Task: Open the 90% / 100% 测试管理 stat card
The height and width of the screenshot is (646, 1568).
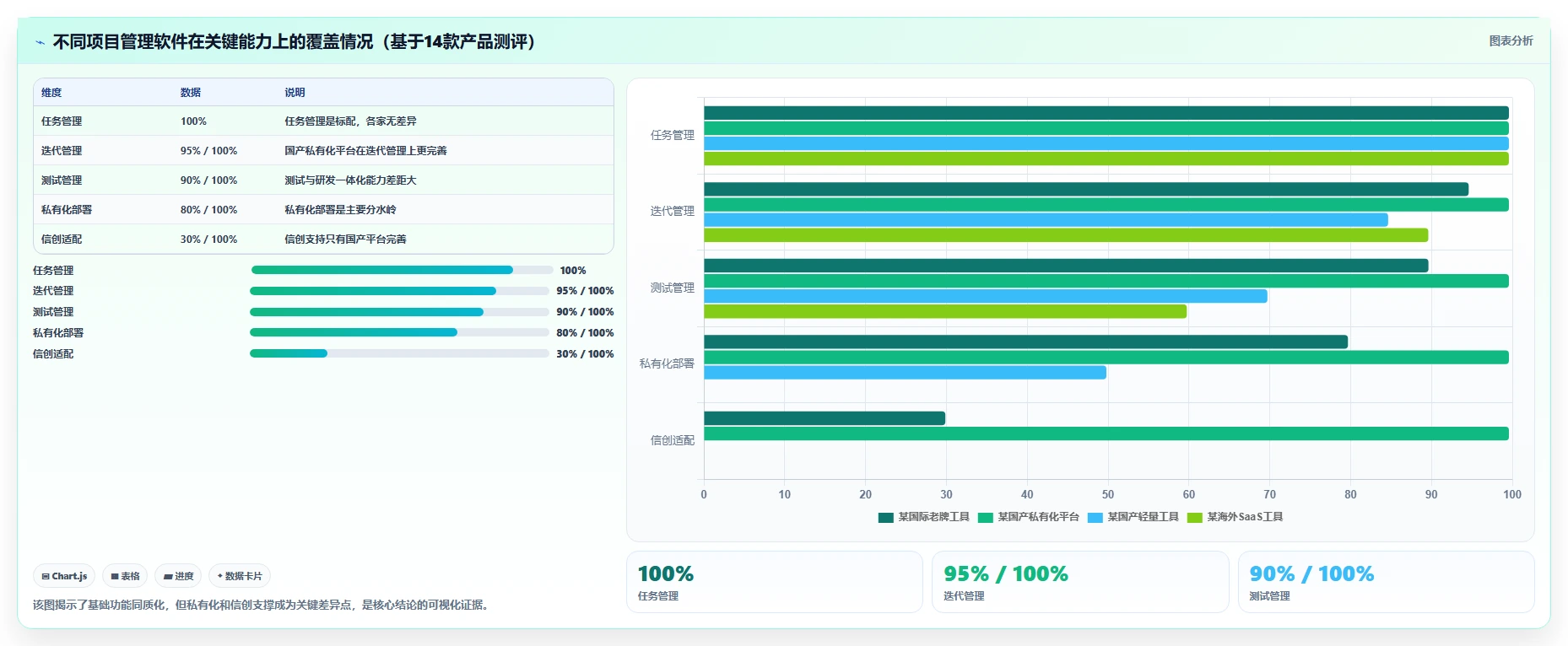Action: click(1386, 582)
